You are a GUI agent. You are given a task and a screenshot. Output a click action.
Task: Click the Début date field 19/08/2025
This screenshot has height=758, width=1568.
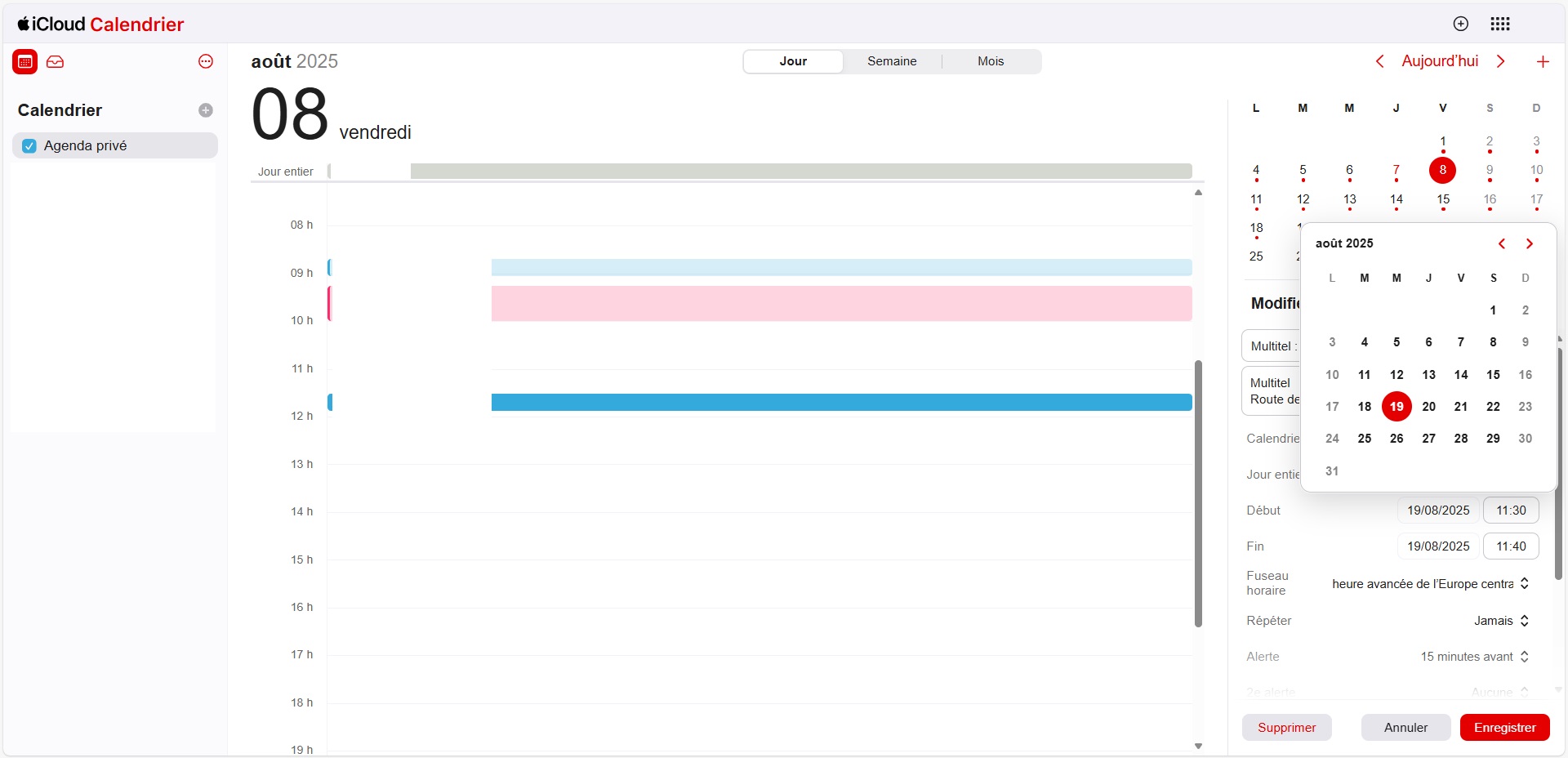tap(1438, 511)
